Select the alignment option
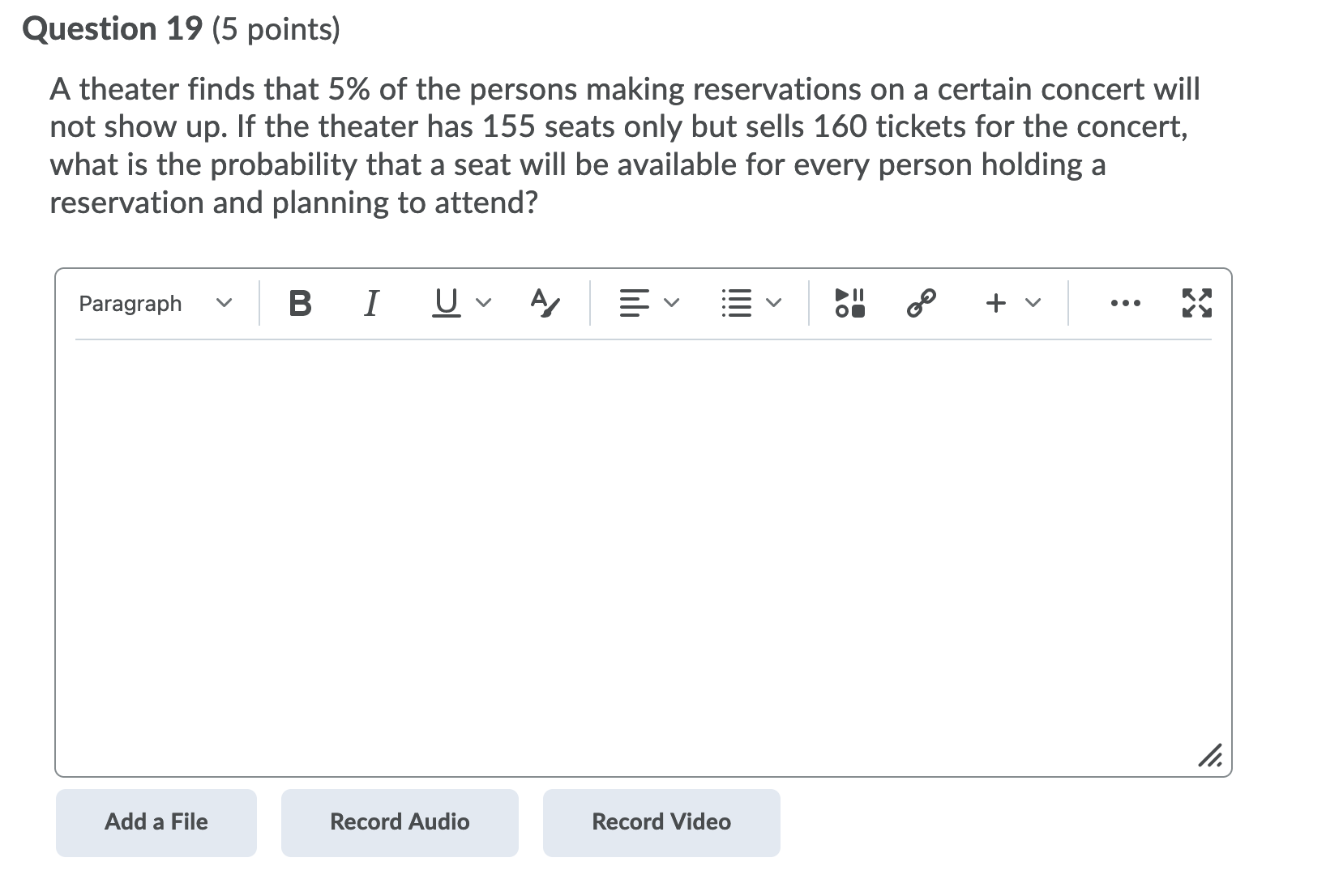Screen dimensions: 1326x896 click(635, 303)
